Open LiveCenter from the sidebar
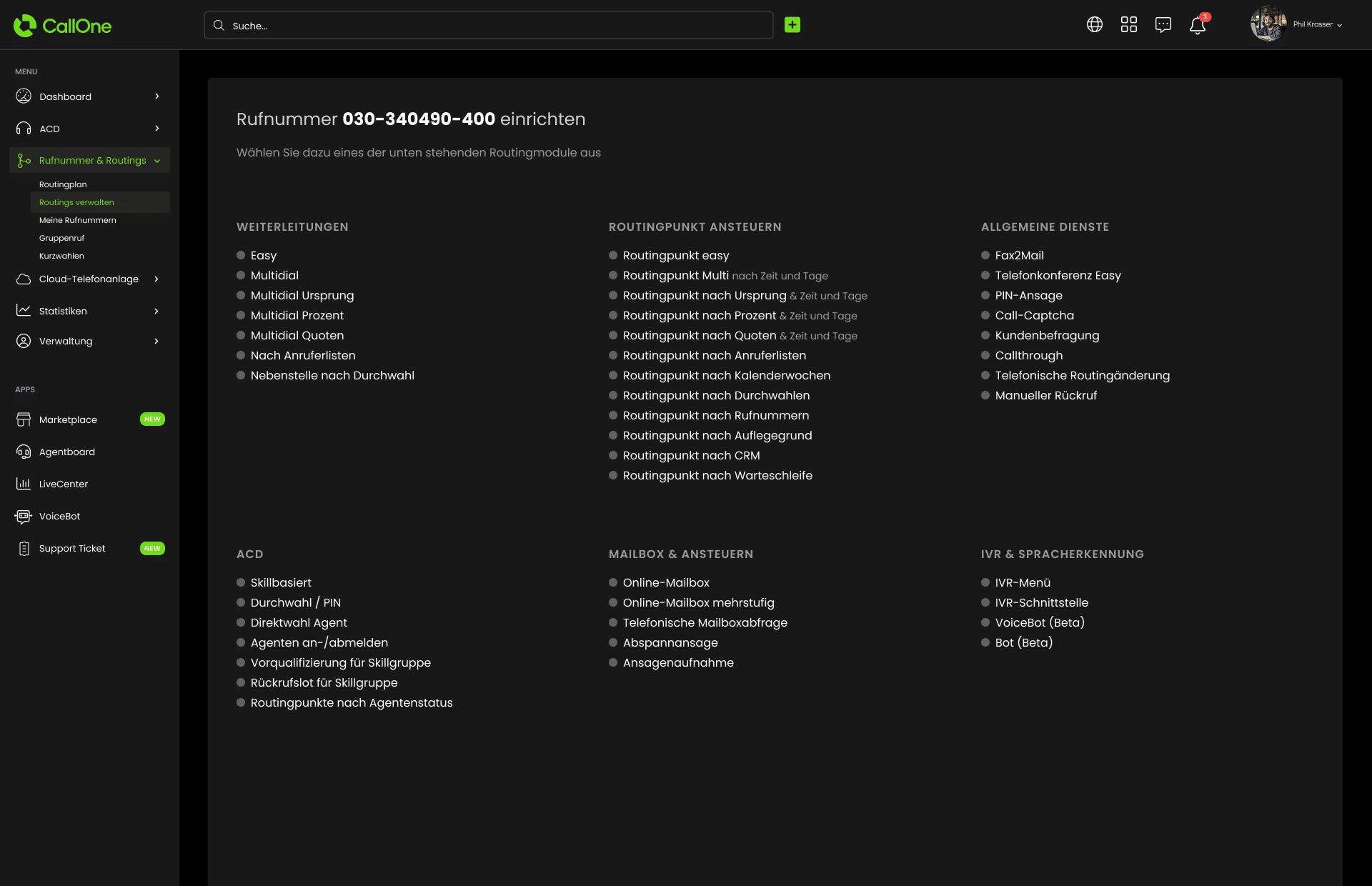This screenshot has width=1372, height=886. (63, 484)
